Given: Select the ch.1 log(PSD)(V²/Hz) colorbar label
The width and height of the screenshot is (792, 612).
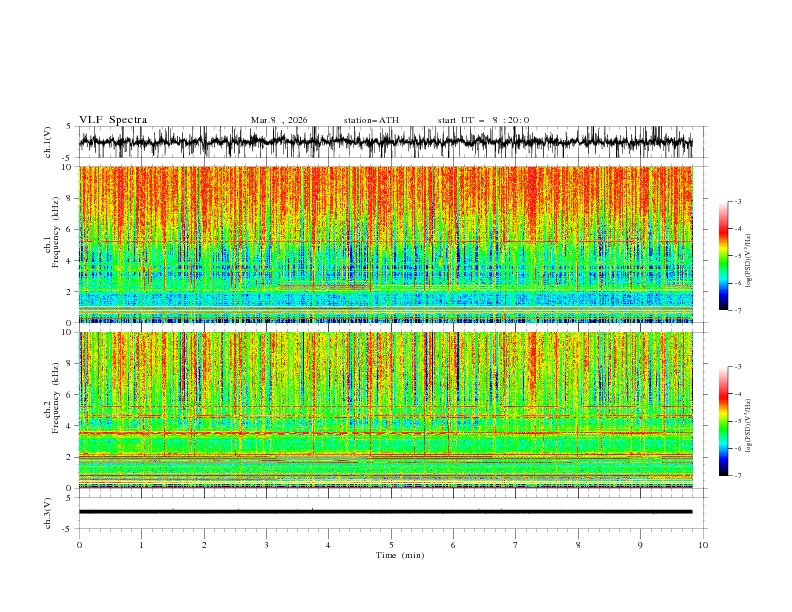Looking at the screenshot, I should click(749, 261).
